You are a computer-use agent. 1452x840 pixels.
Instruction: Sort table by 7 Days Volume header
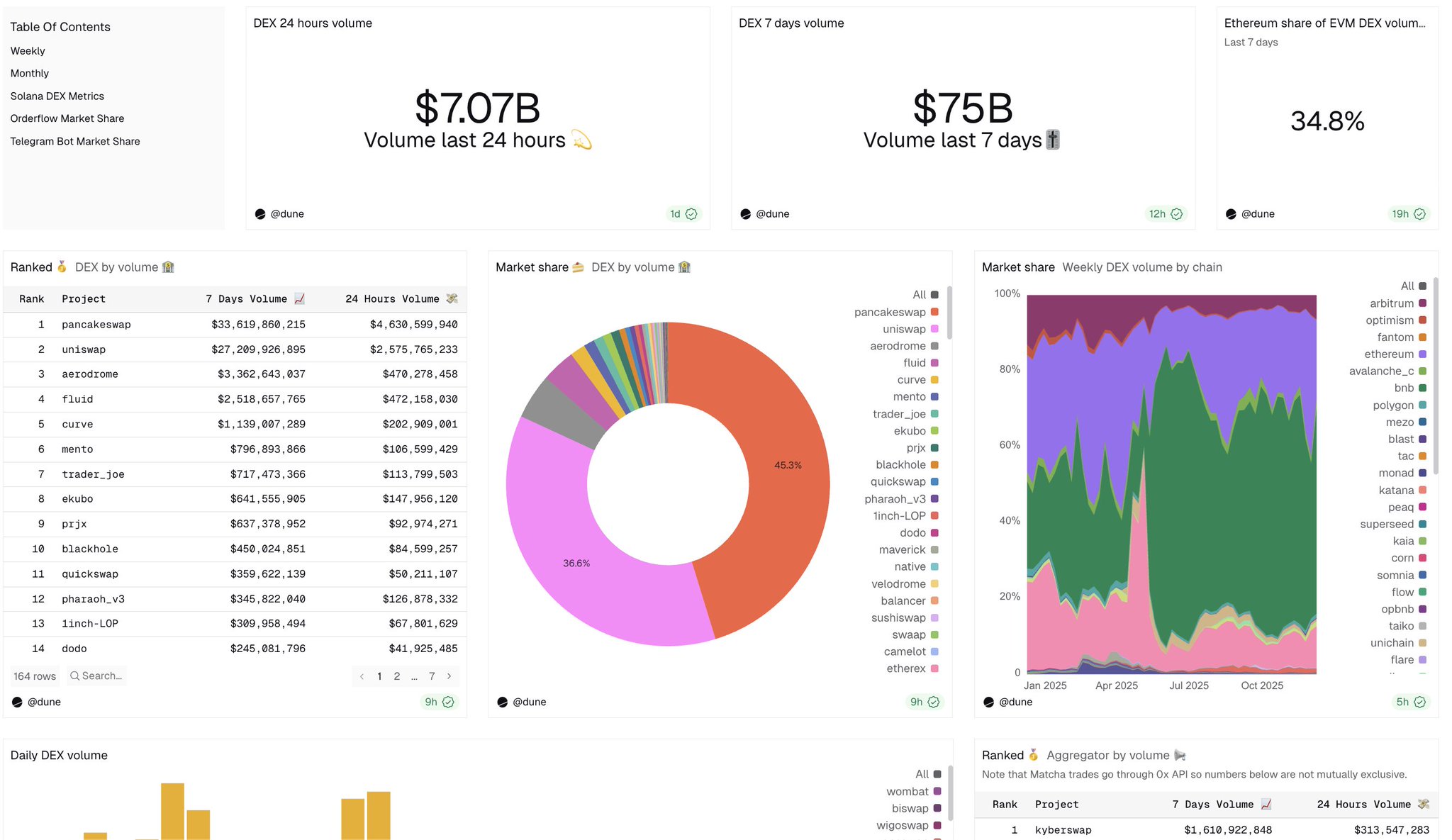(246, 299)
